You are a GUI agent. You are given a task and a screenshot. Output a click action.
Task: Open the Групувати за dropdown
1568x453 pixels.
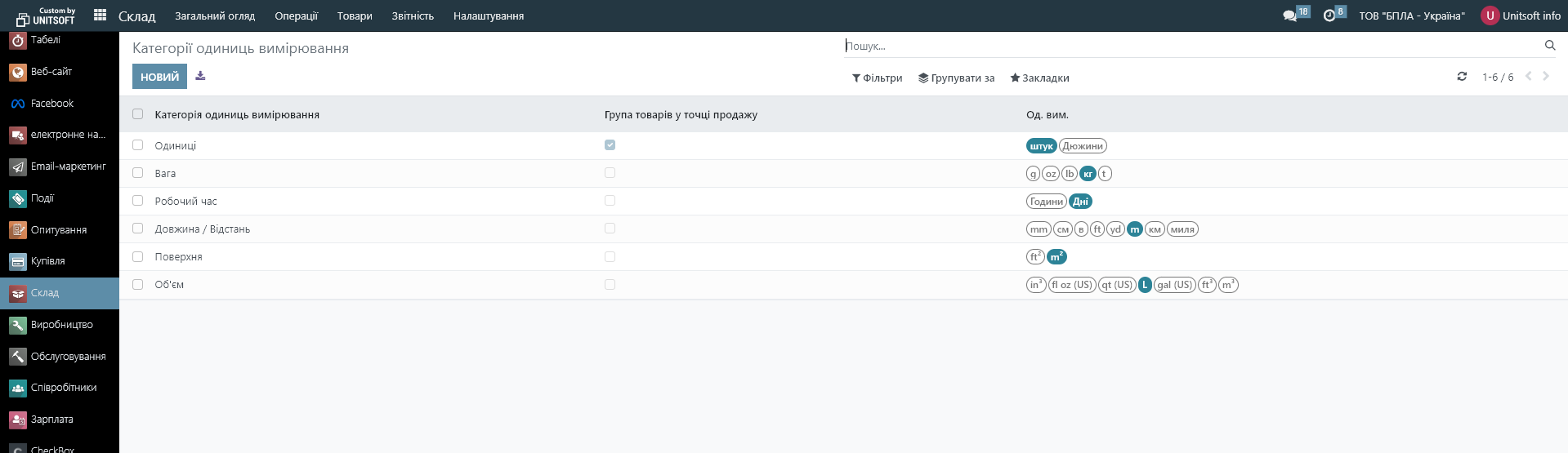coord(956,78)
